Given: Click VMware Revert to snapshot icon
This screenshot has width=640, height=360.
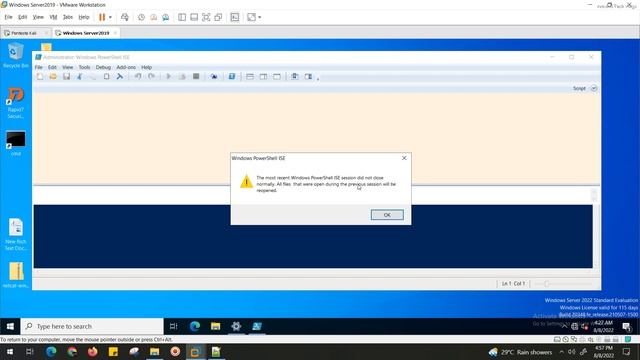Looking at the screenshot, I should pos(153,17).
